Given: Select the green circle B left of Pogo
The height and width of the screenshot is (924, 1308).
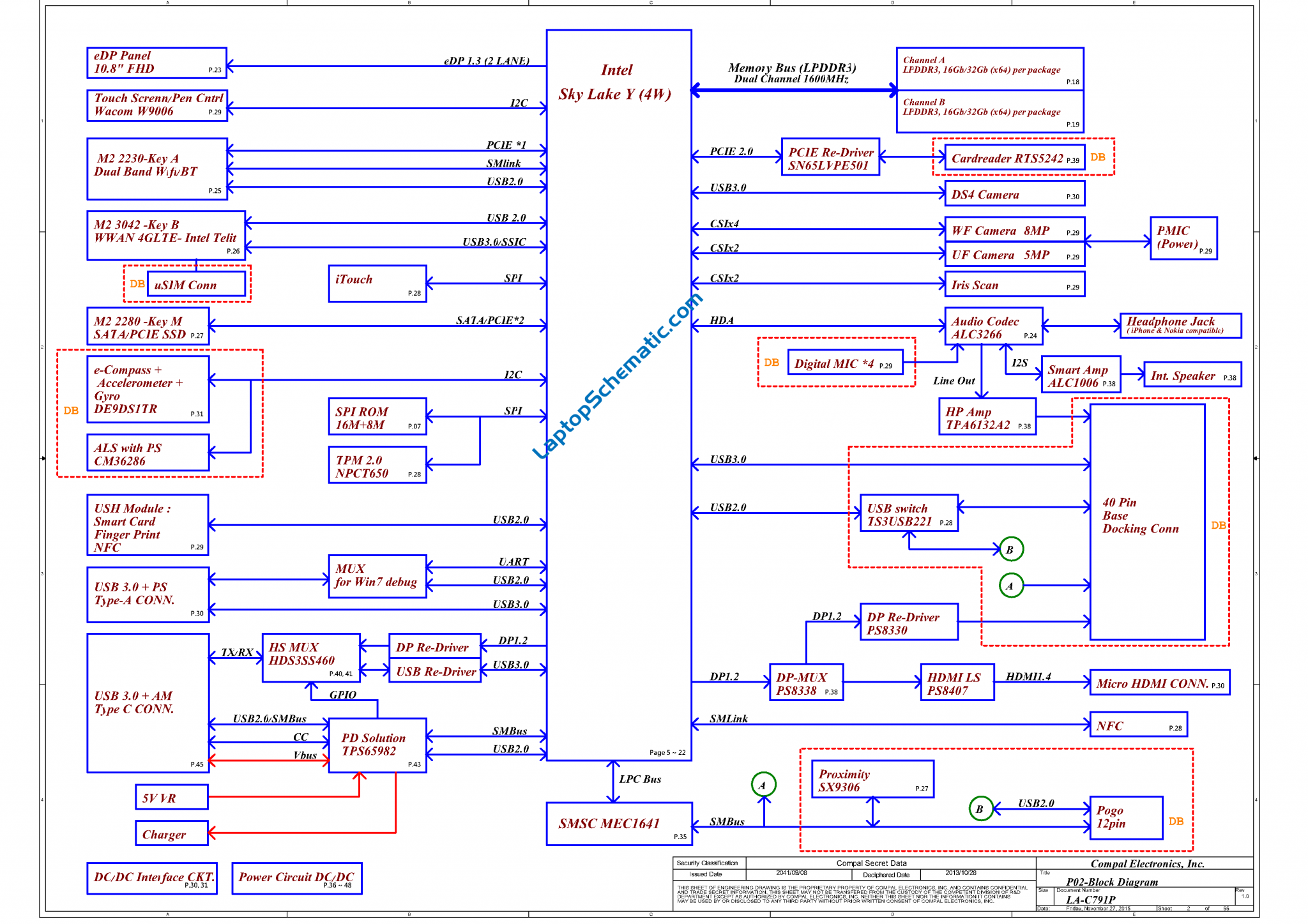Looking at the screenshot, I should pos(980,809).
